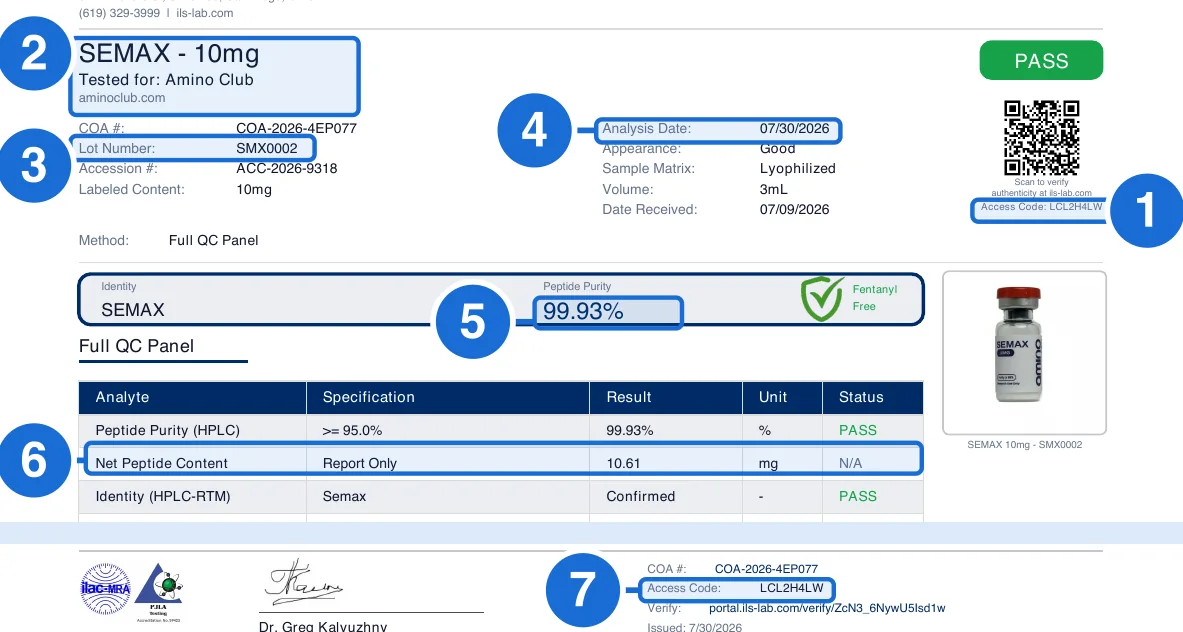Select accession number ACC-2026-9318

coord(287,169)
